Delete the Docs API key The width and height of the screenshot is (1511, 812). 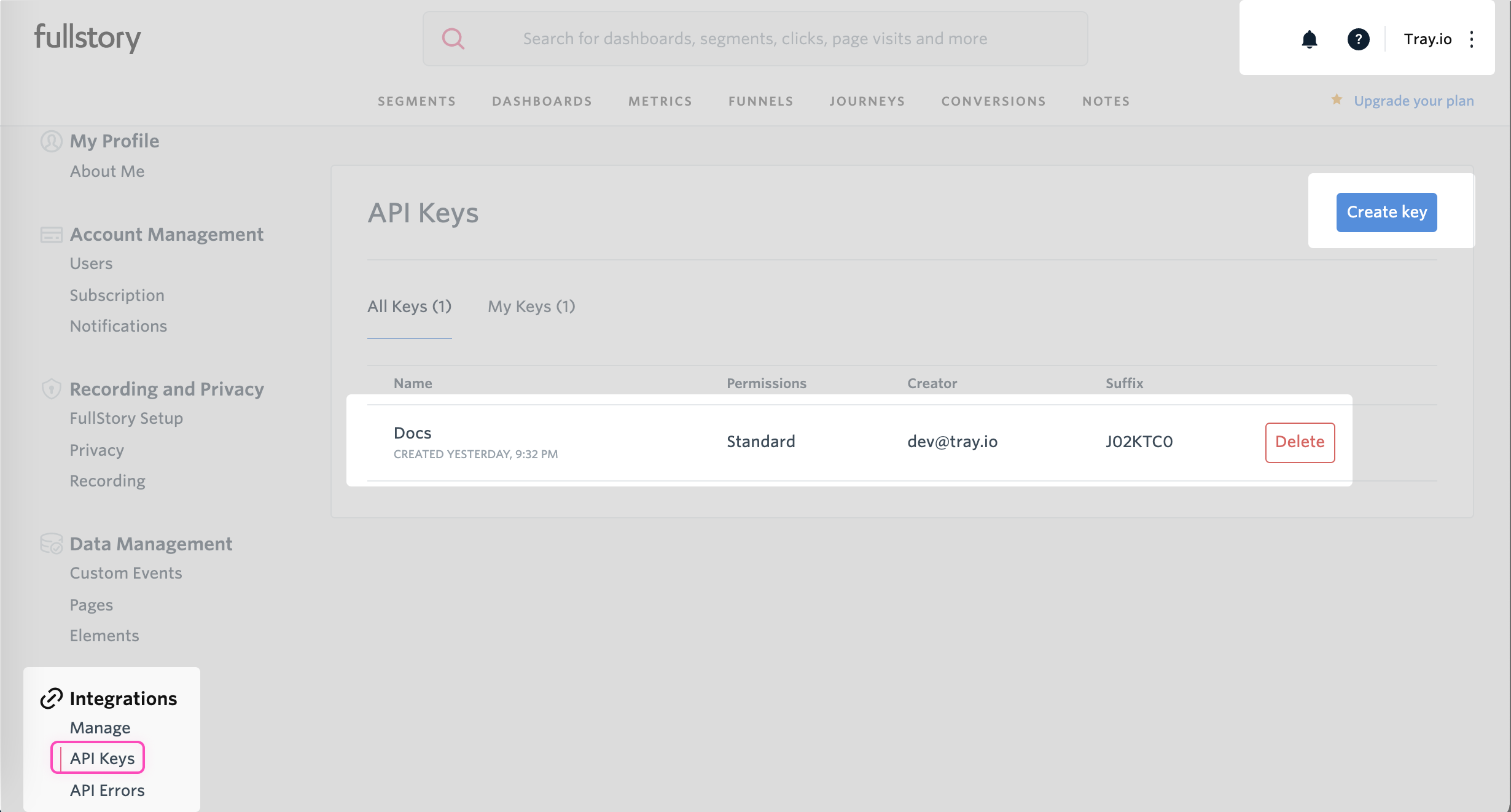[1300, 442]
